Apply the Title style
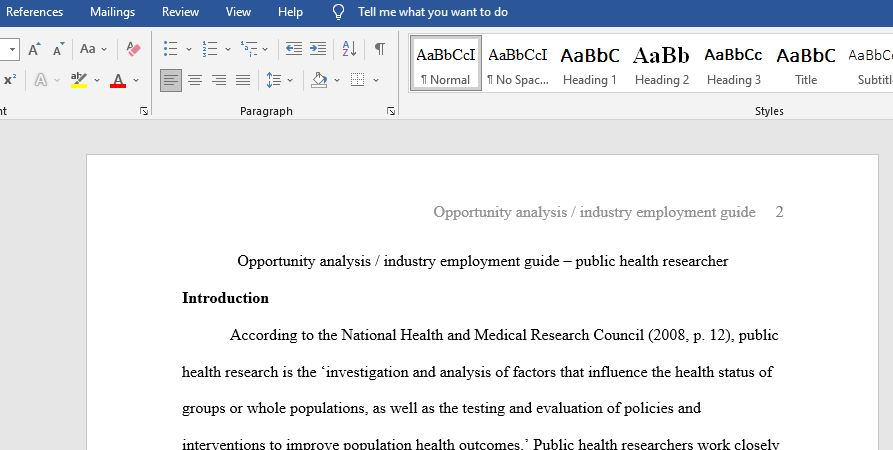Viewport: 893px width, 450px height. 806,63
